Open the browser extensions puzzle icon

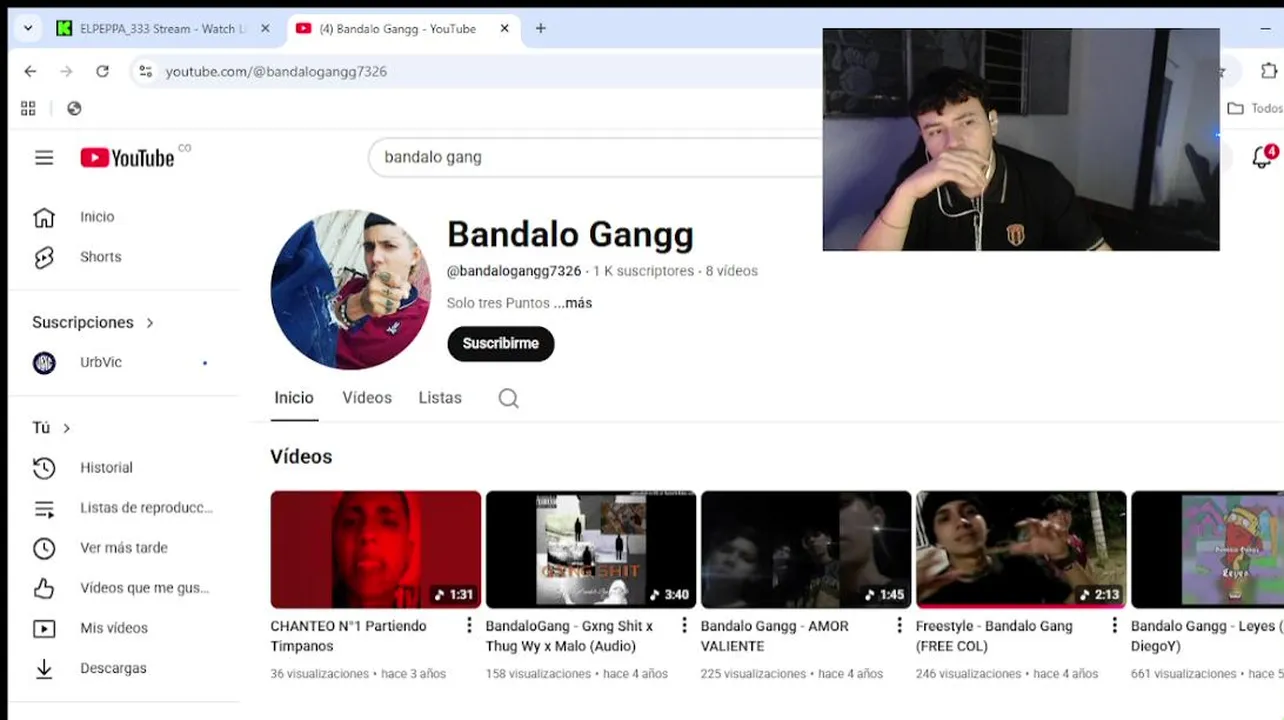(1268, 71)
